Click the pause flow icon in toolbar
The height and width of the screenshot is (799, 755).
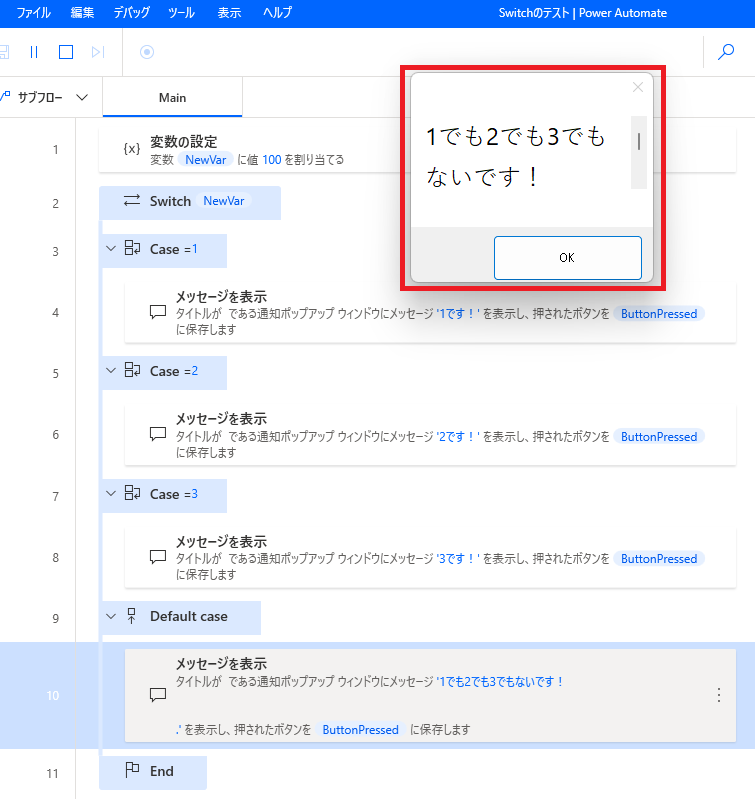[x=33, y=52]
